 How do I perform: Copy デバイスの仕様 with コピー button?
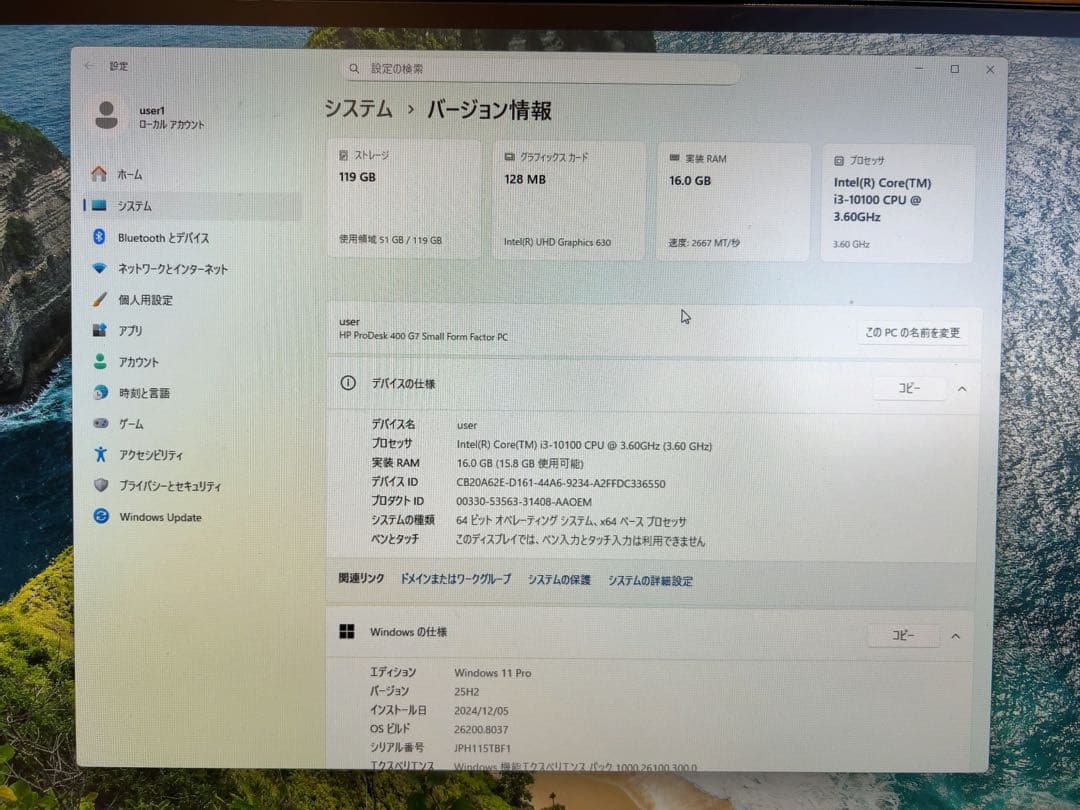pos(909,388)
